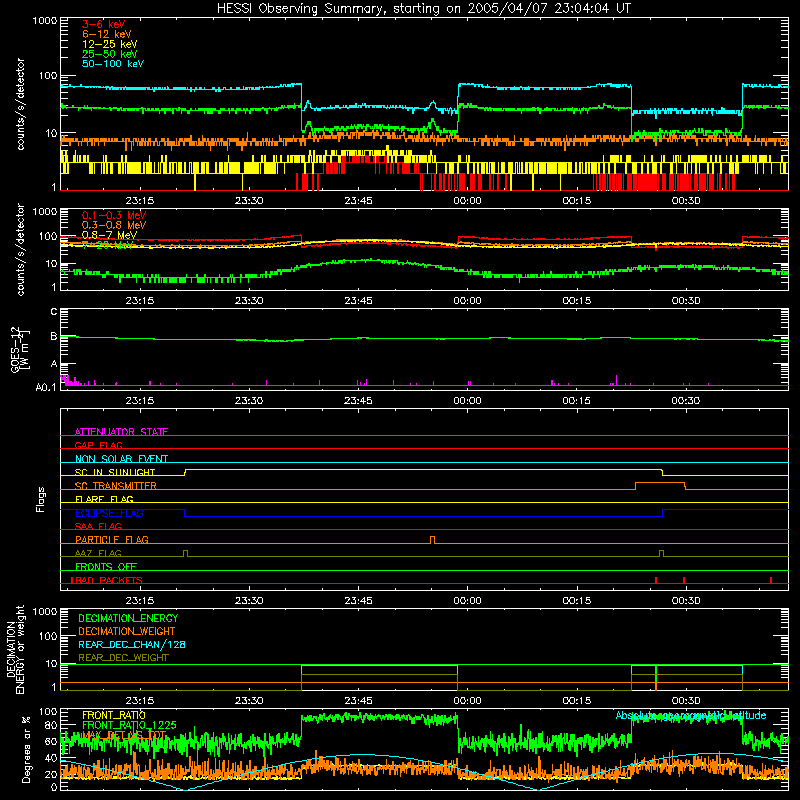Screen dimensions: 800x800
Task: Click the GOES-12 axis label
Action: (x=19, y=350)
